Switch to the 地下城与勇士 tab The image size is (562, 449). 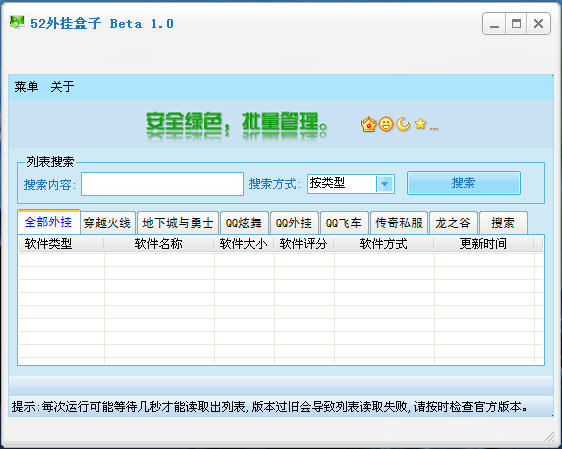point(178,223)
